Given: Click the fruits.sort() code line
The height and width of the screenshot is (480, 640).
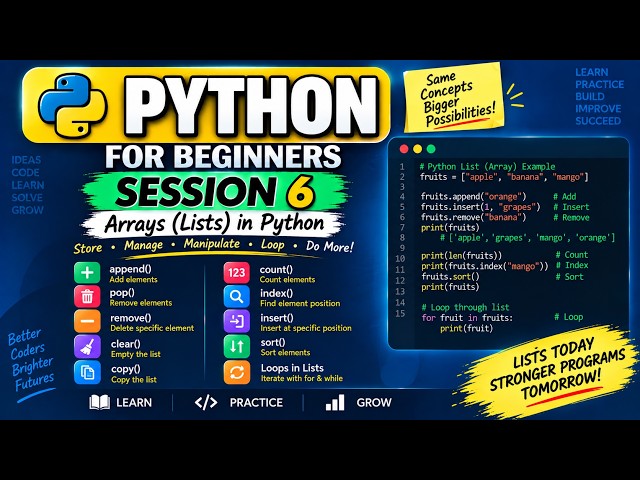Looking at the screenshot, I should [450, 277].
